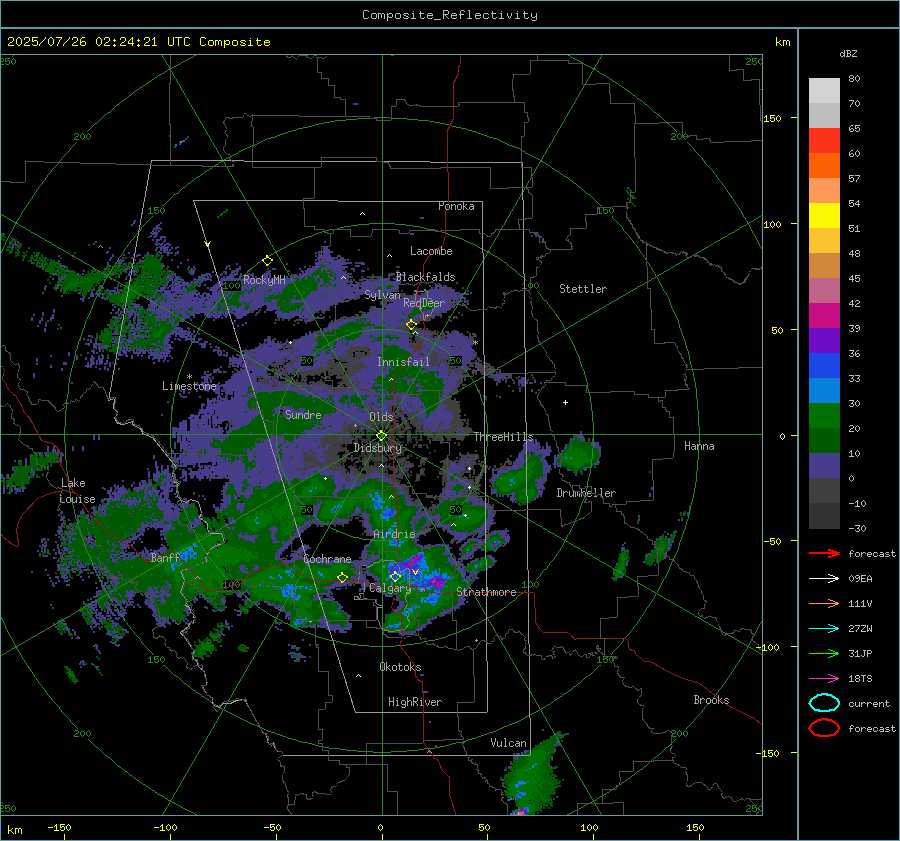900x841 pixels.
Task: Click the -30 dBZ scale value
Action: click(x=857, y=528)
